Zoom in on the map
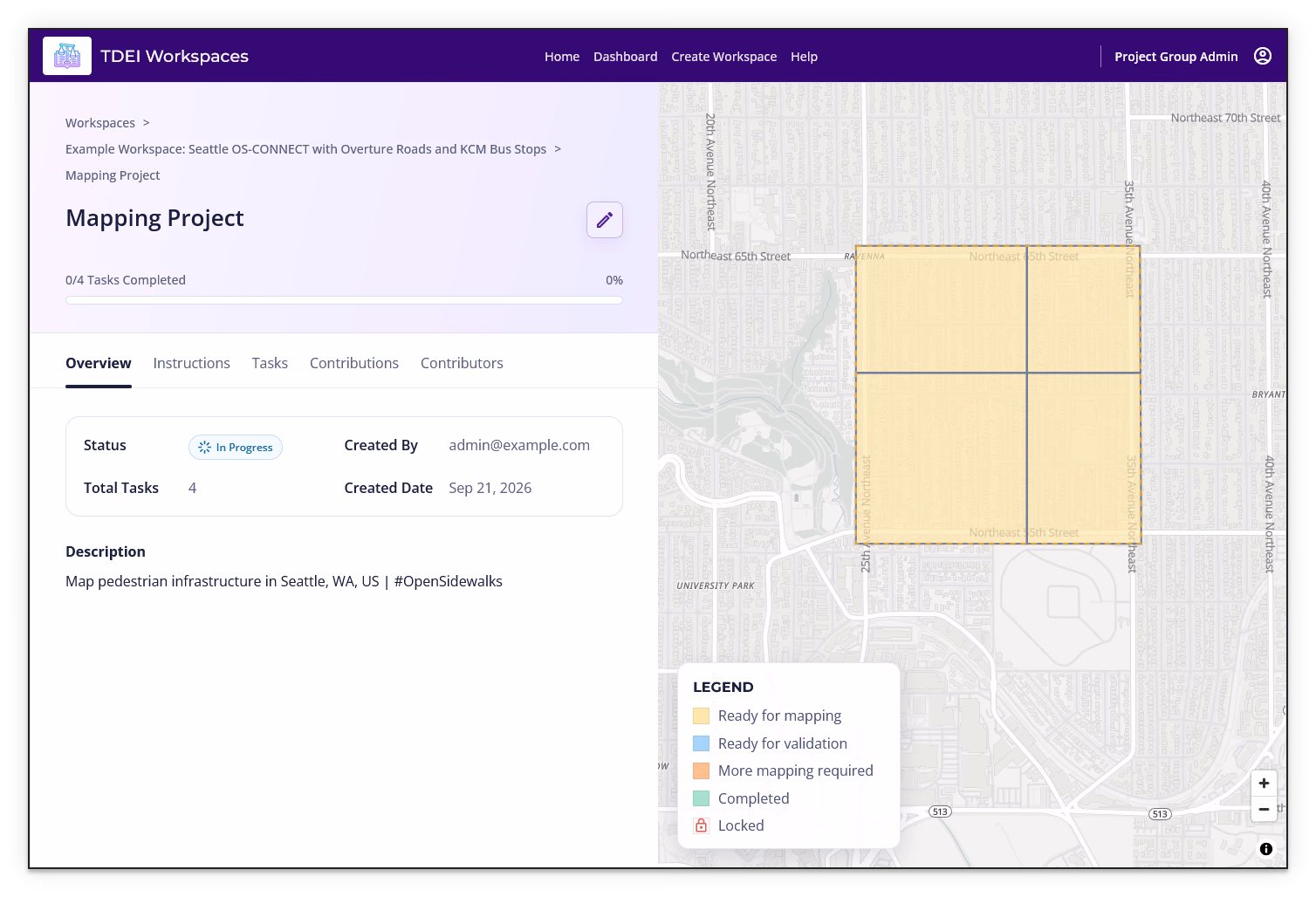The height and width of the screenshot is (897, 1316). [1264, 783]
